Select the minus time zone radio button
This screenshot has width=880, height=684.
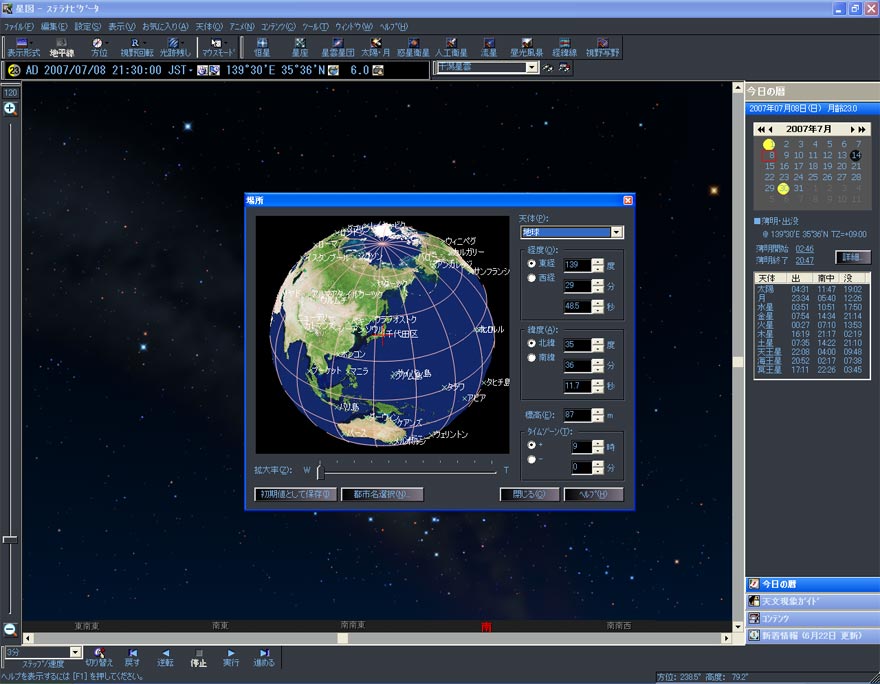click(x=532, y=459)
